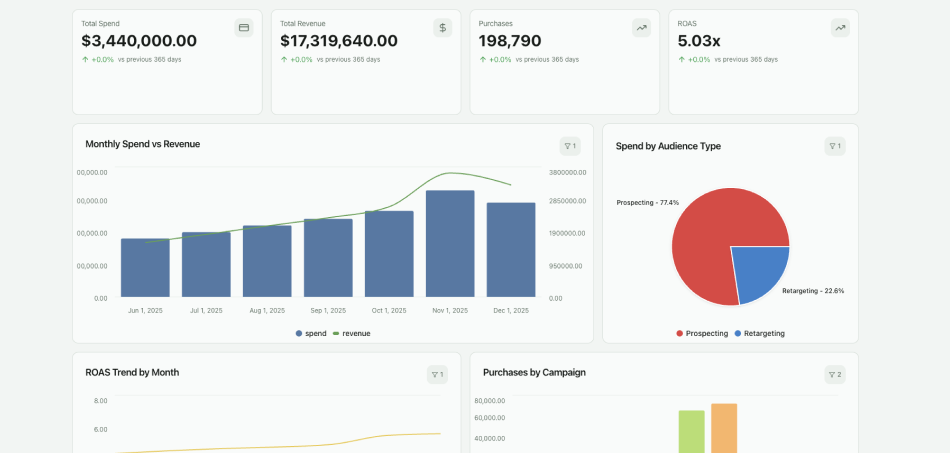
Task: Click the 198,790 Purchases value
Action: 510,41
